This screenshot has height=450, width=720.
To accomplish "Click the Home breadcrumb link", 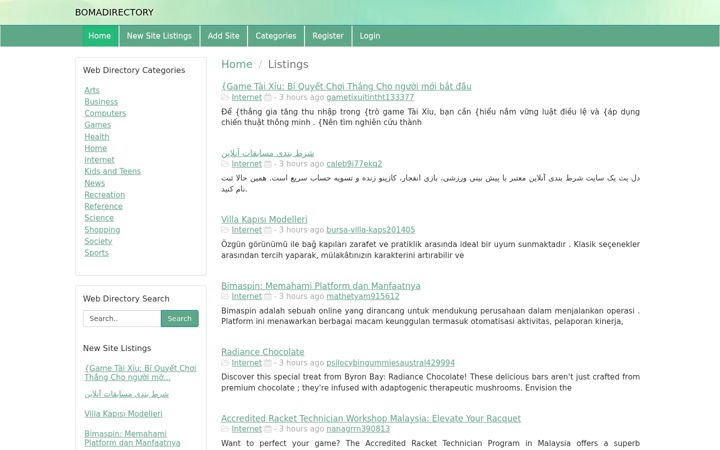I will [x=236, y=64].
